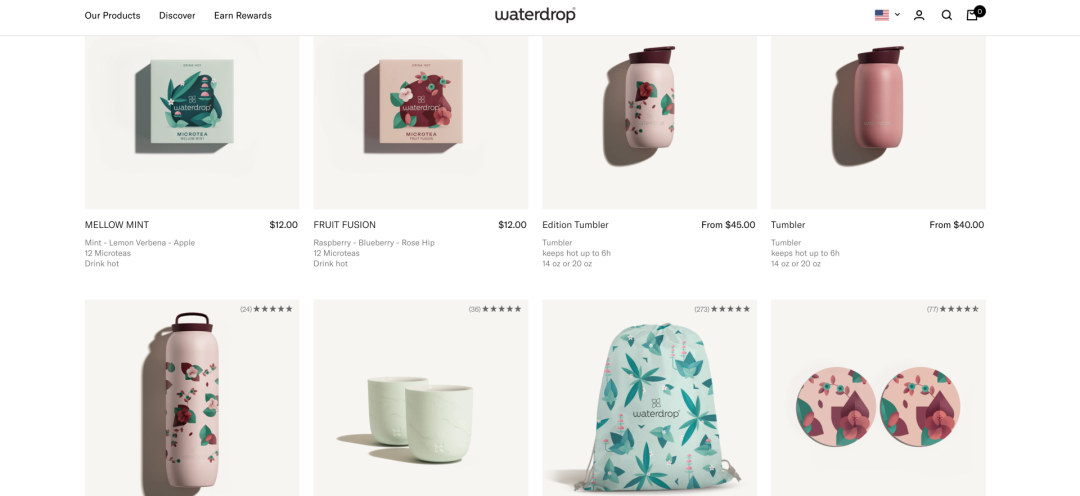Open the Discover menu
This screenshot has width=1080, height=496.
(x=177, y=15)
